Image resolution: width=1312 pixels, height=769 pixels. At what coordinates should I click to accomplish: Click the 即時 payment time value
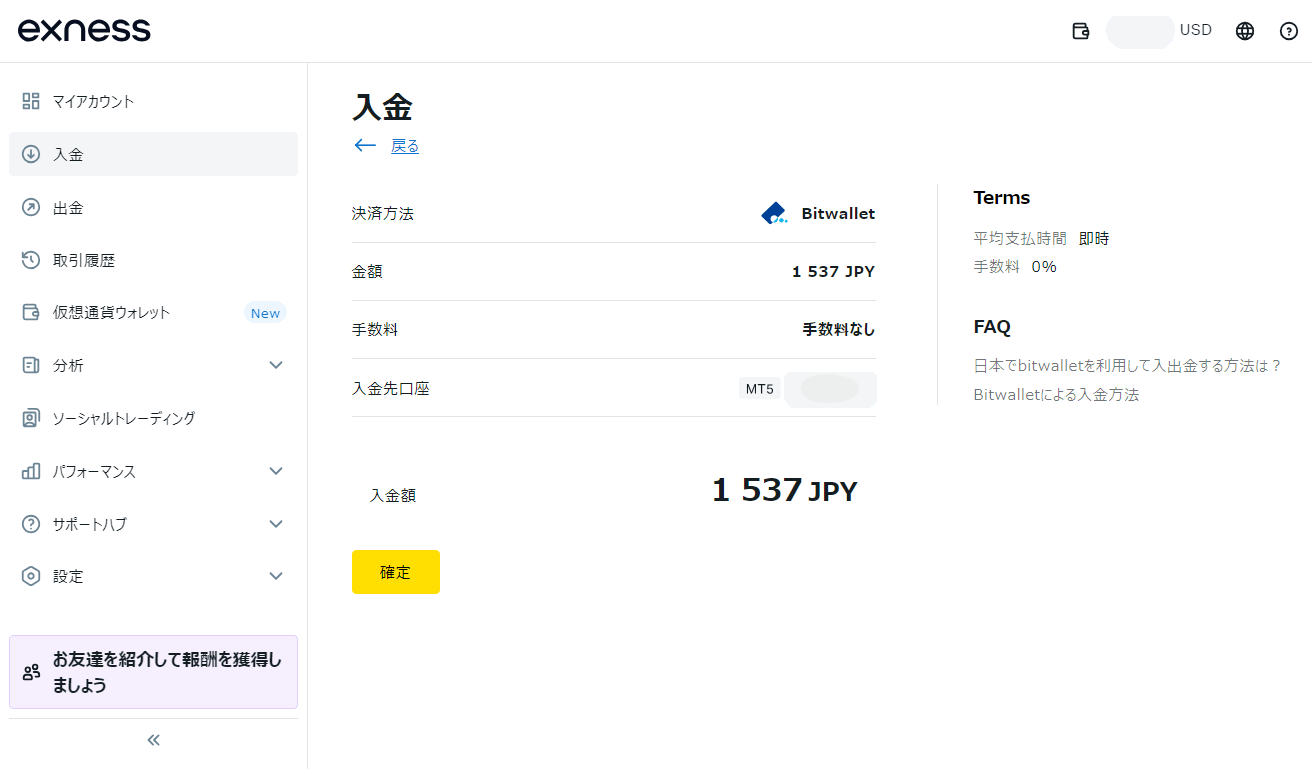1094,238
